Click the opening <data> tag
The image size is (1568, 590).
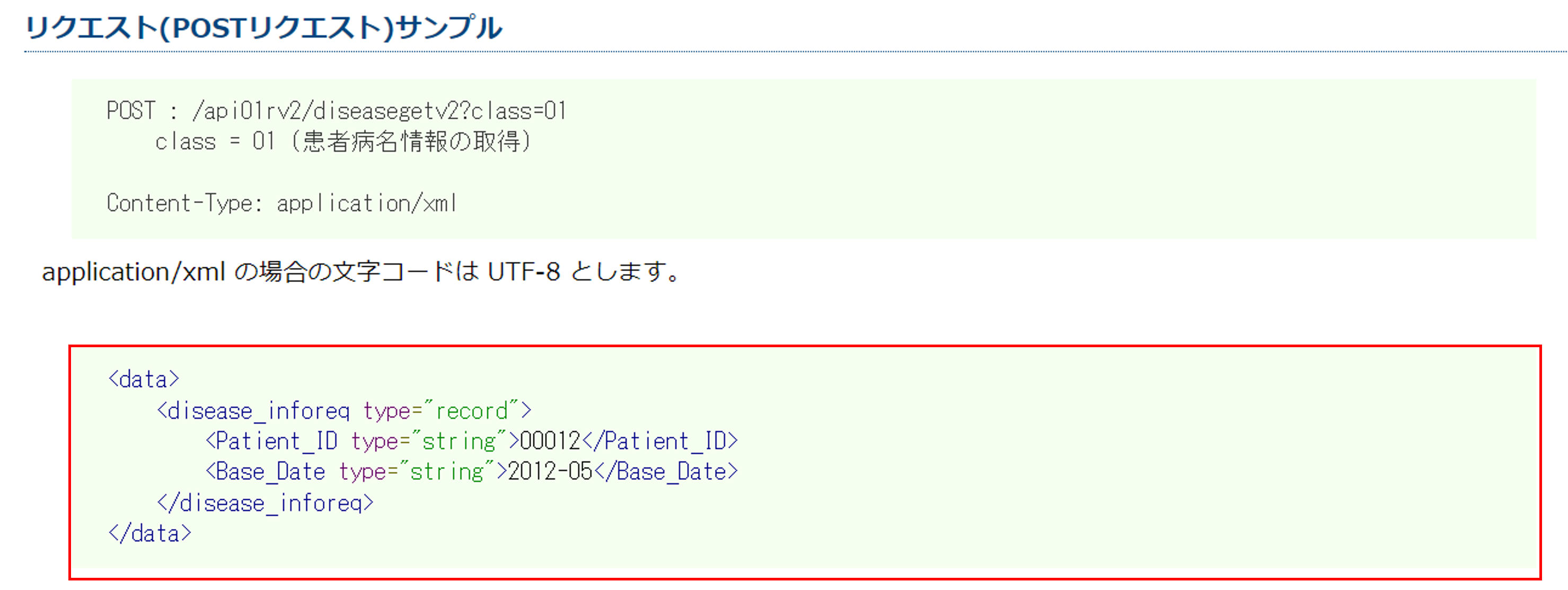144,380
